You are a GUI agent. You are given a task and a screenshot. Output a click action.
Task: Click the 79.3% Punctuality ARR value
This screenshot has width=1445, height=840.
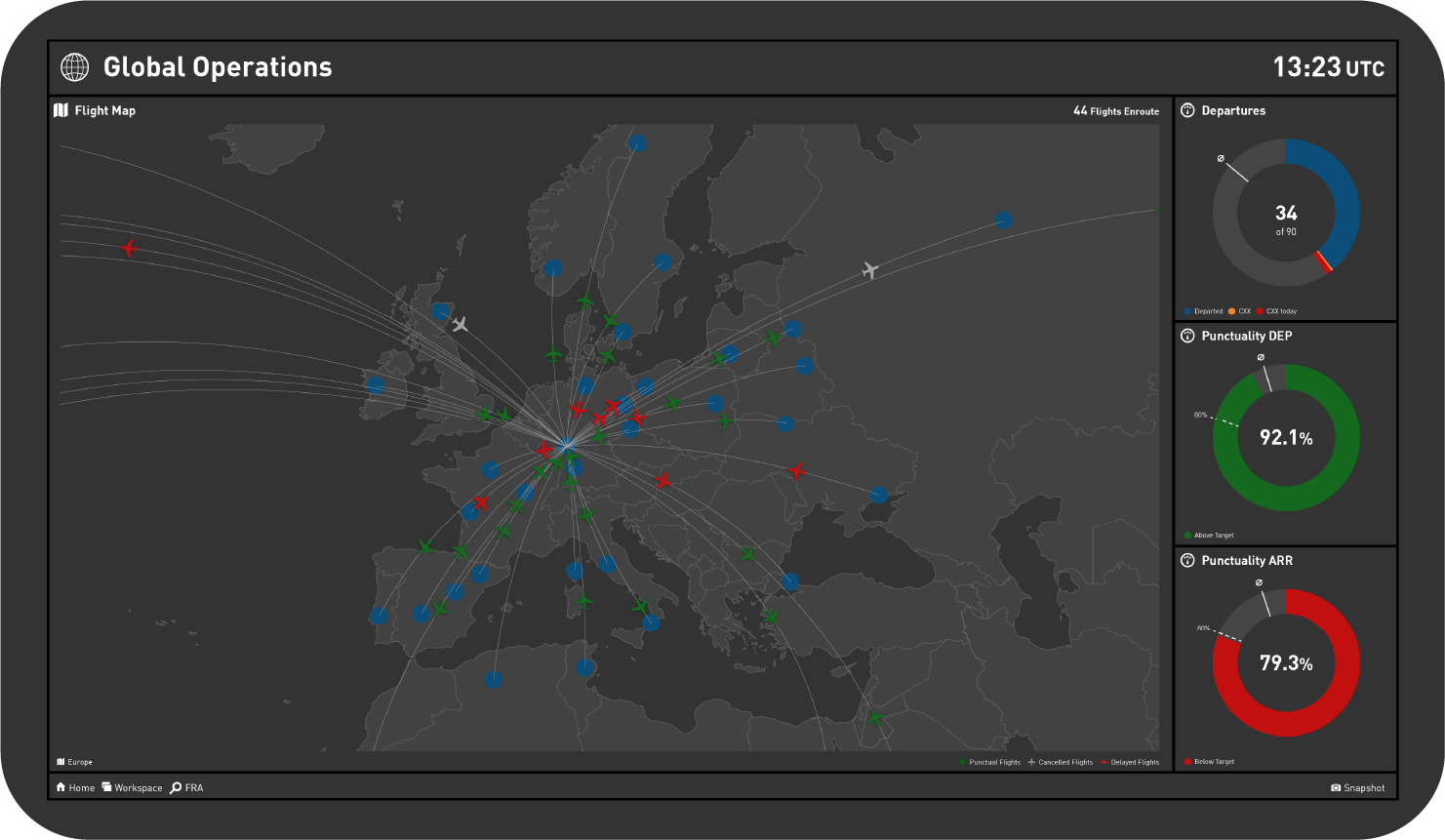pyautogui.click(x=1286, y=663)
